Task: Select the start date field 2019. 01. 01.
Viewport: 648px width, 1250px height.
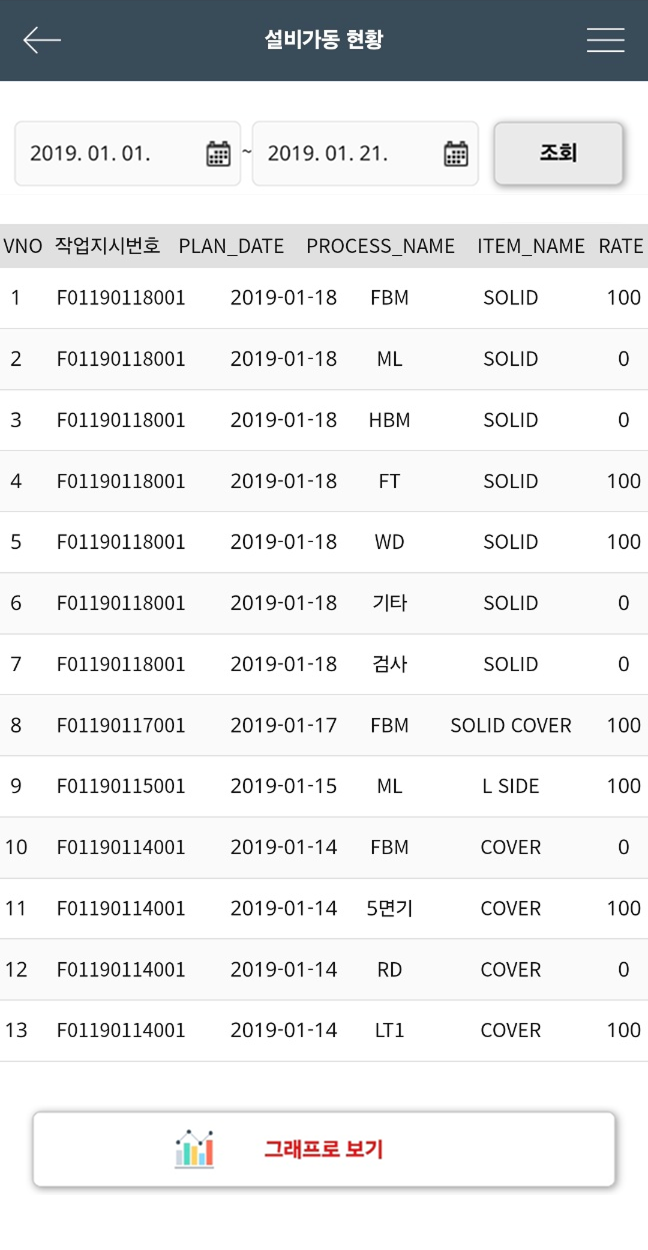Action: point(128,154)
